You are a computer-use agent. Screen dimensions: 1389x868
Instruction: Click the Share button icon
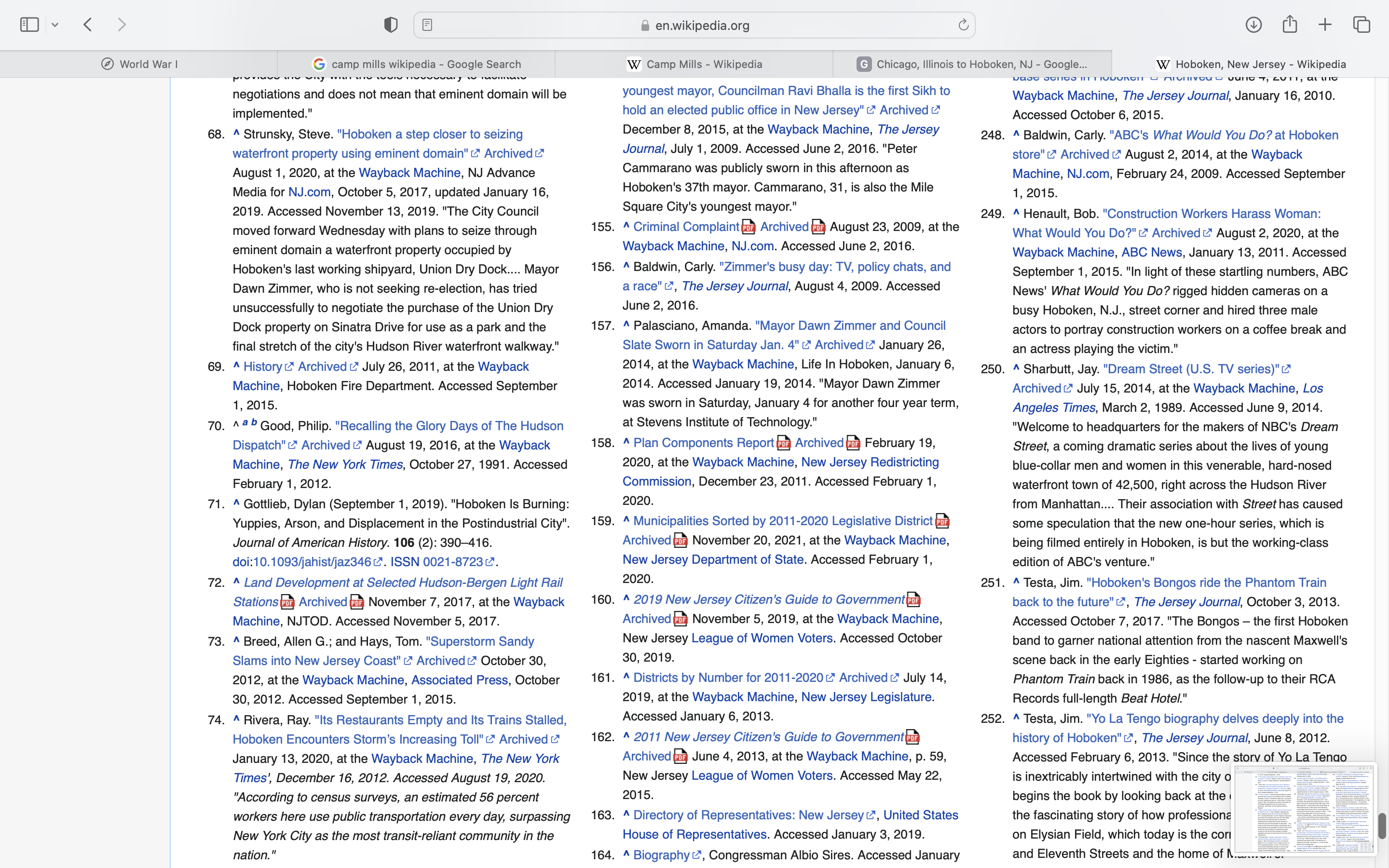(1290, 25)
